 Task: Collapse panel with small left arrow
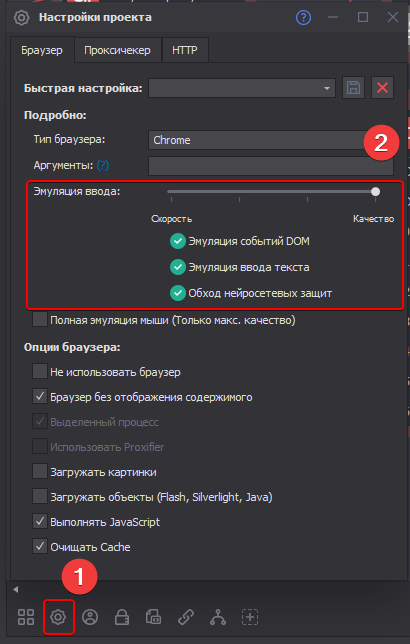point(16,590)
